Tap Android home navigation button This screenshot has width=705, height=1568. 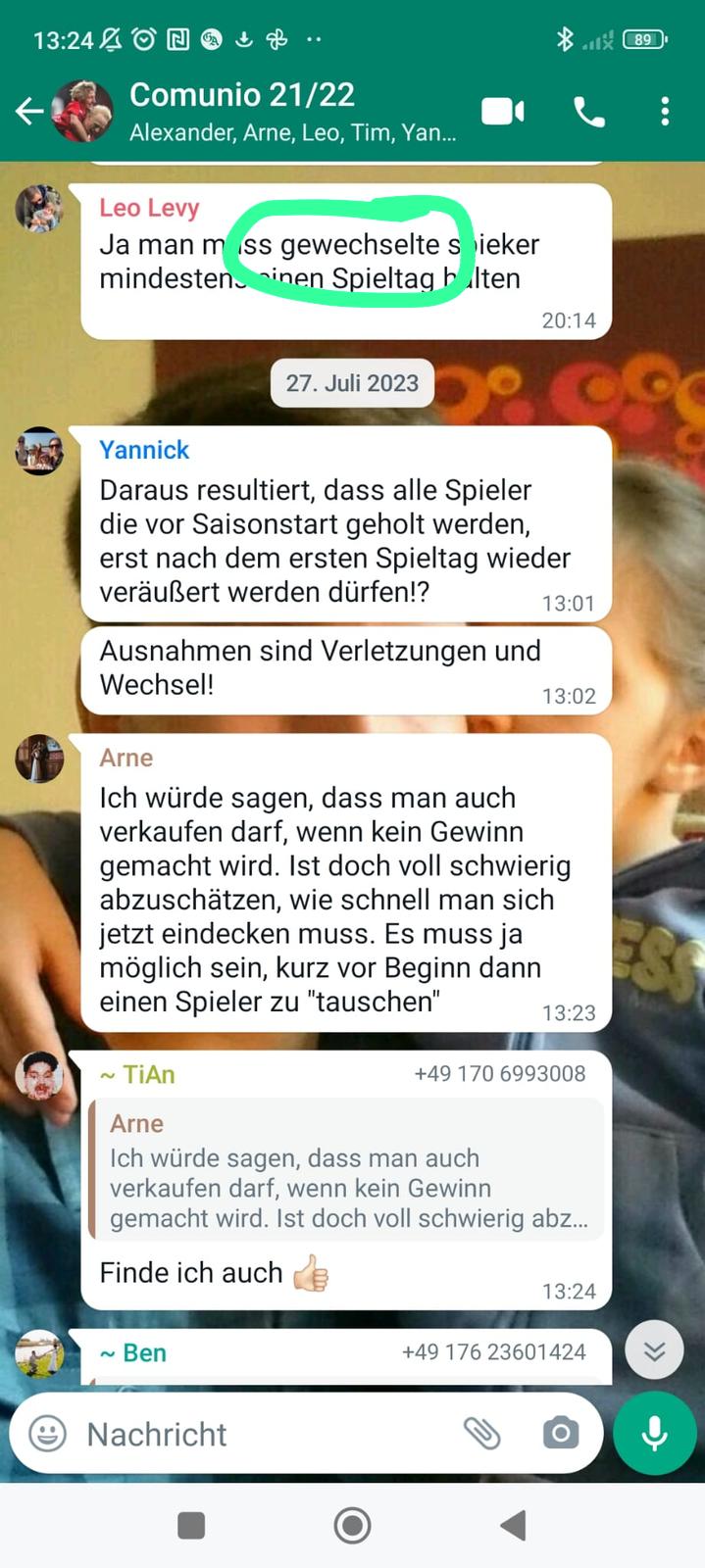point(352,1525)
